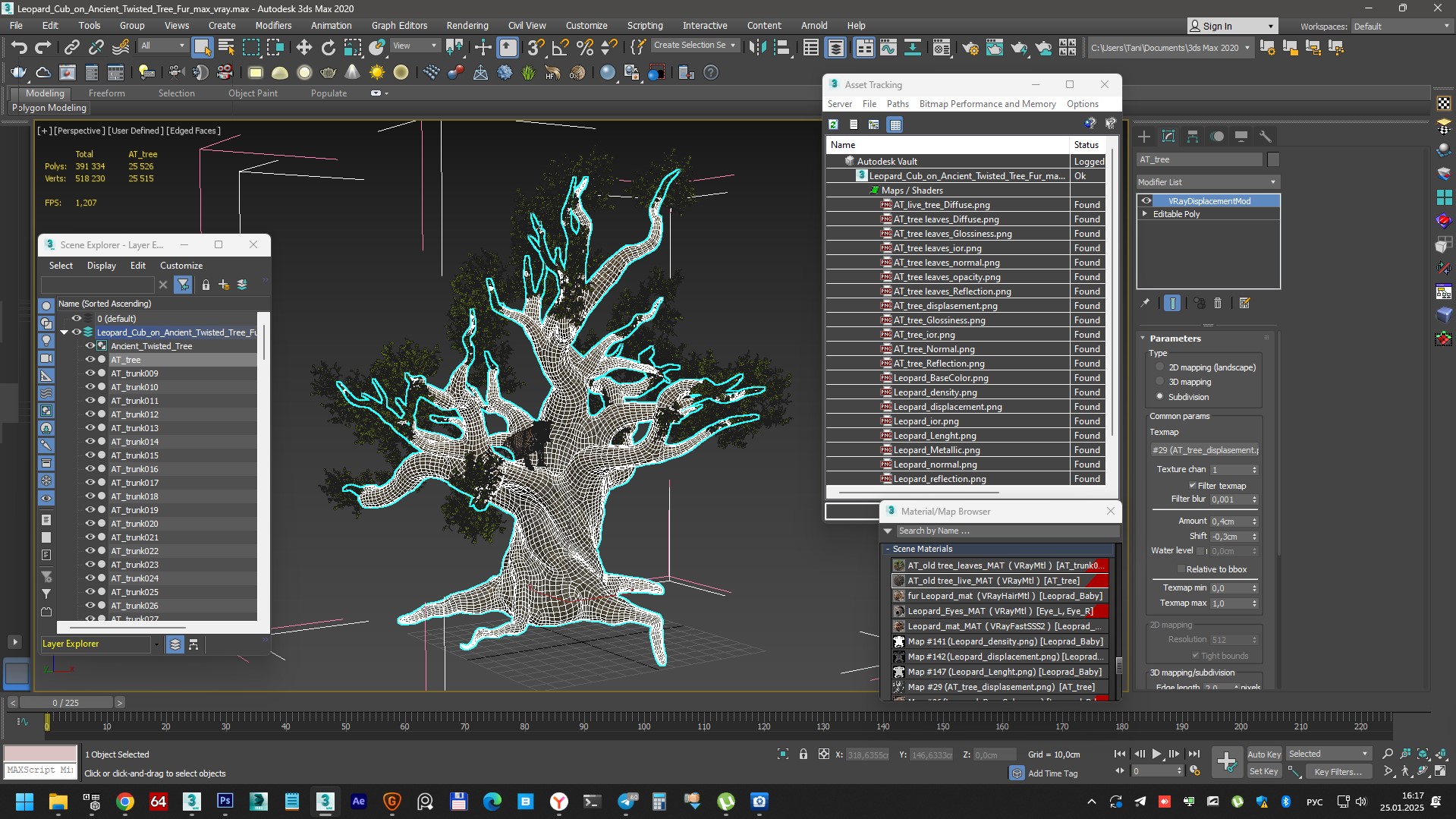The image size is (1456, 819).
Task: Toggle VRayDisplacementMod modifier eye icon
Action: click(x=1146, y=201)
